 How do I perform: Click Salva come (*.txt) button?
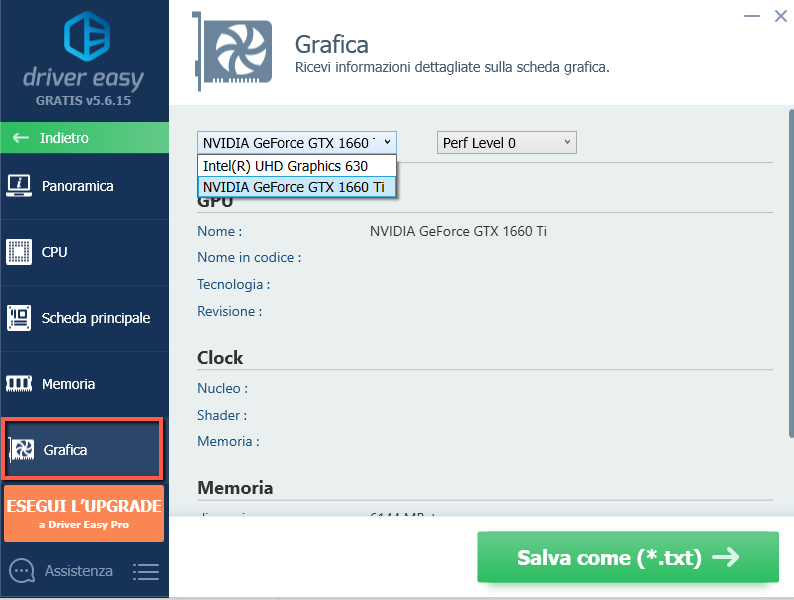tap(628, 557)
